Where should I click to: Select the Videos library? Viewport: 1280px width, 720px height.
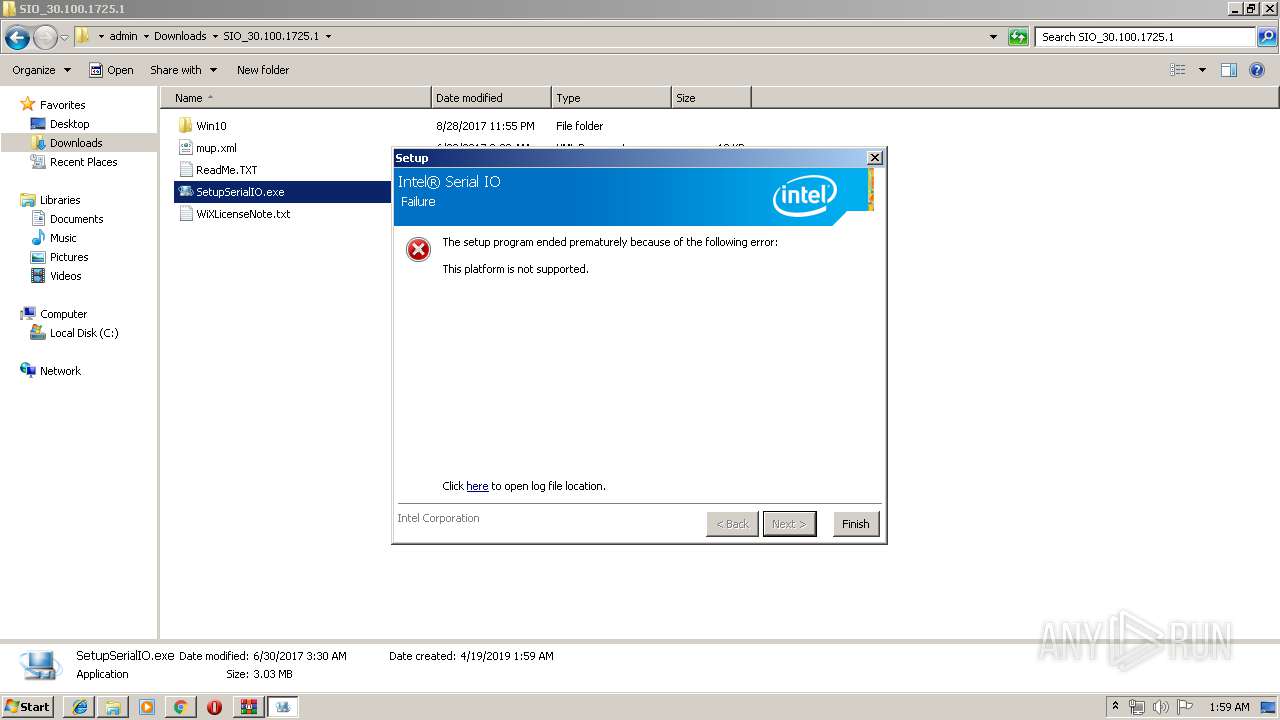[65, 276]
